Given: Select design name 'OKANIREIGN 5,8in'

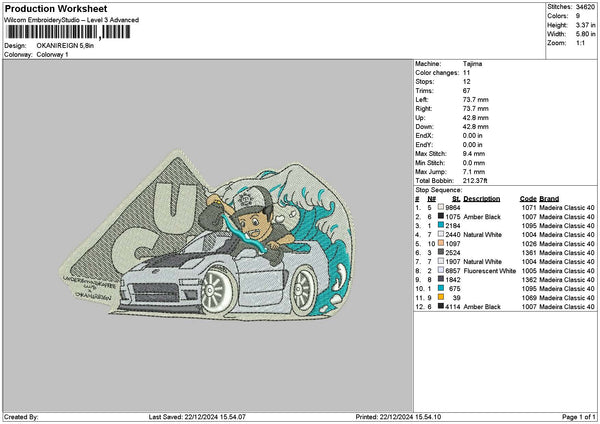Looking at the screenshot, I should pos(65,46).
